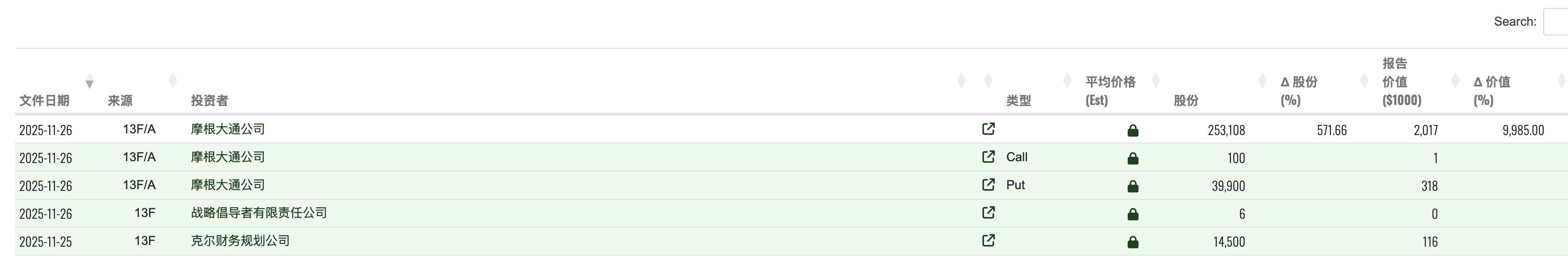Screen dimensions: 1568x256
Task: Open external link icon in Call row
Action: pyautogui.click(x=988, y=157)
